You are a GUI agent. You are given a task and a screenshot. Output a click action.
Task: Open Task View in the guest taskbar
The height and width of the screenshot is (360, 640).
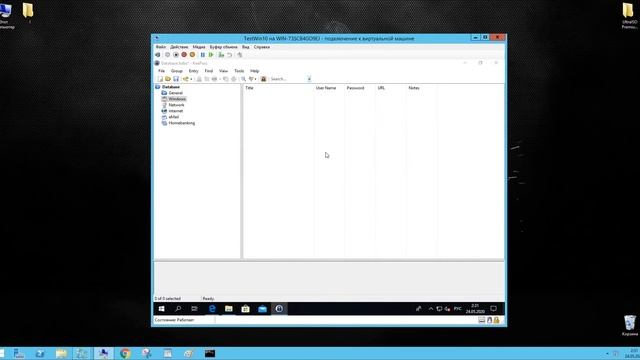(195, 309)
